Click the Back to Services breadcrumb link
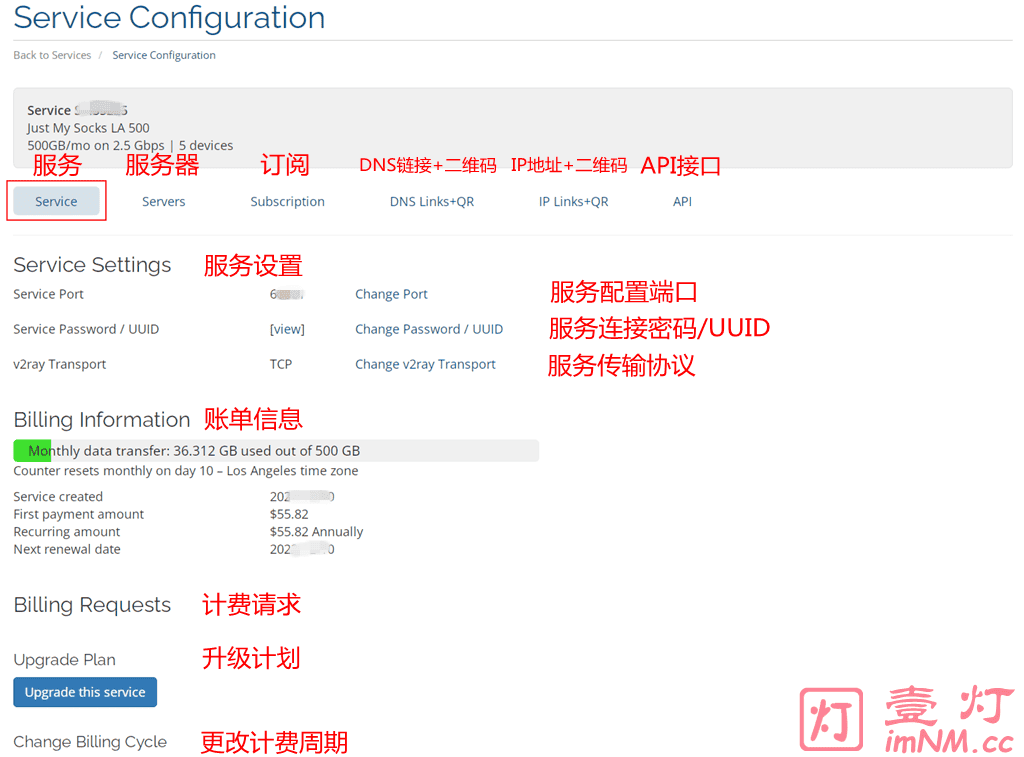Screen dimensions: 1024x757 coord(52,55)
